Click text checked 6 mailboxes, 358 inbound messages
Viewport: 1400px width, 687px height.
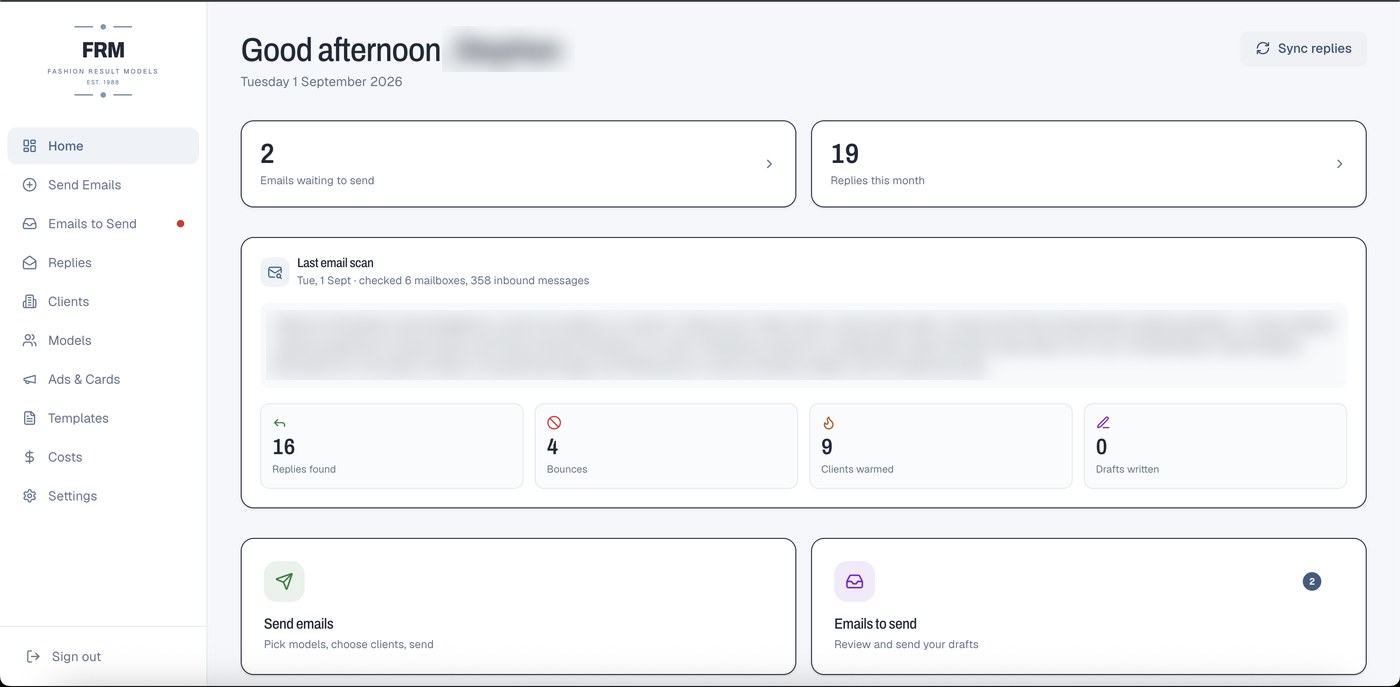[x=474, y=281]
